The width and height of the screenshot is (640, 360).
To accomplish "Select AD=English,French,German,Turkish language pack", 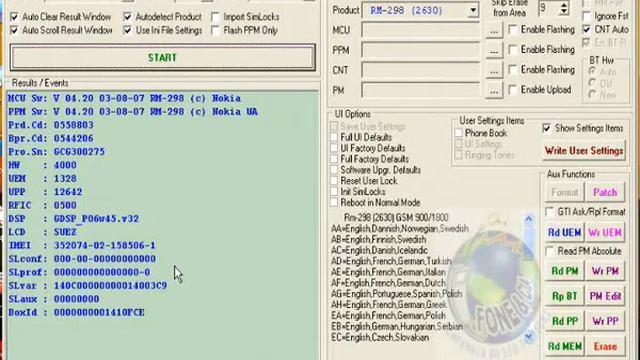I will (x=391, y=261).
